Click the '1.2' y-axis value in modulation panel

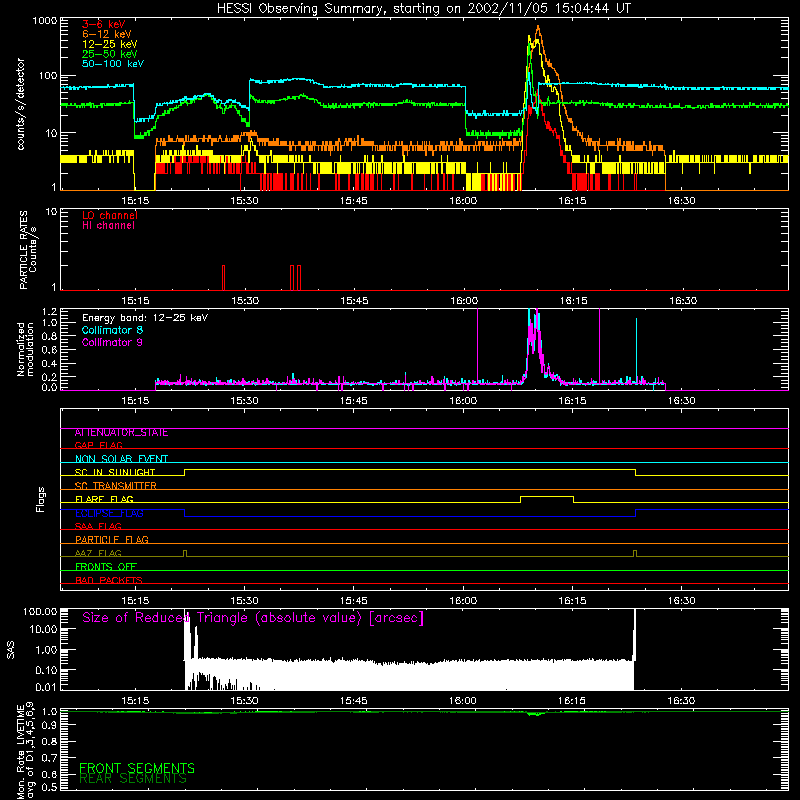(x=49, y=311)
